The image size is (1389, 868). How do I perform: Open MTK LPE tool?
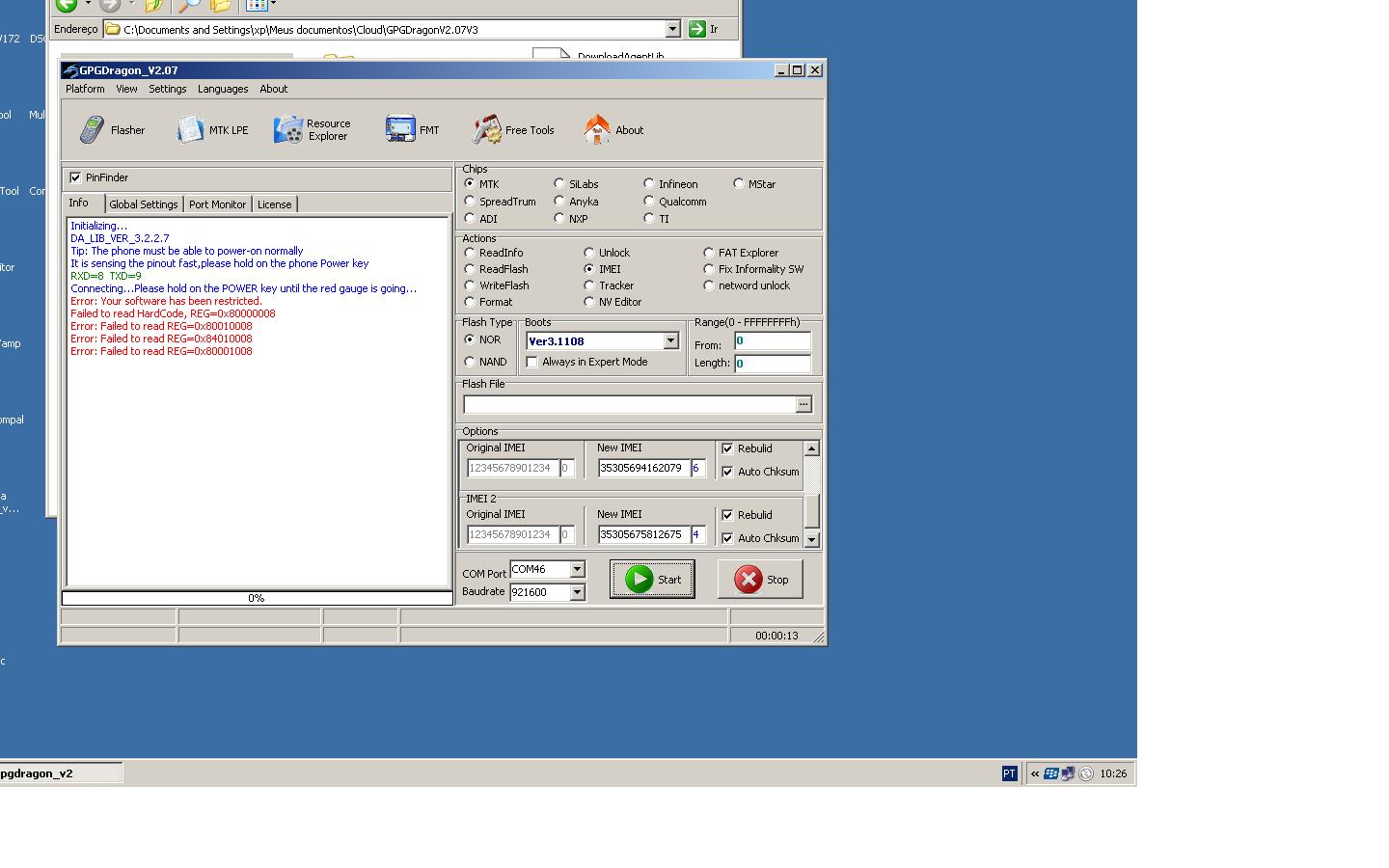click(x=213, y=130)
